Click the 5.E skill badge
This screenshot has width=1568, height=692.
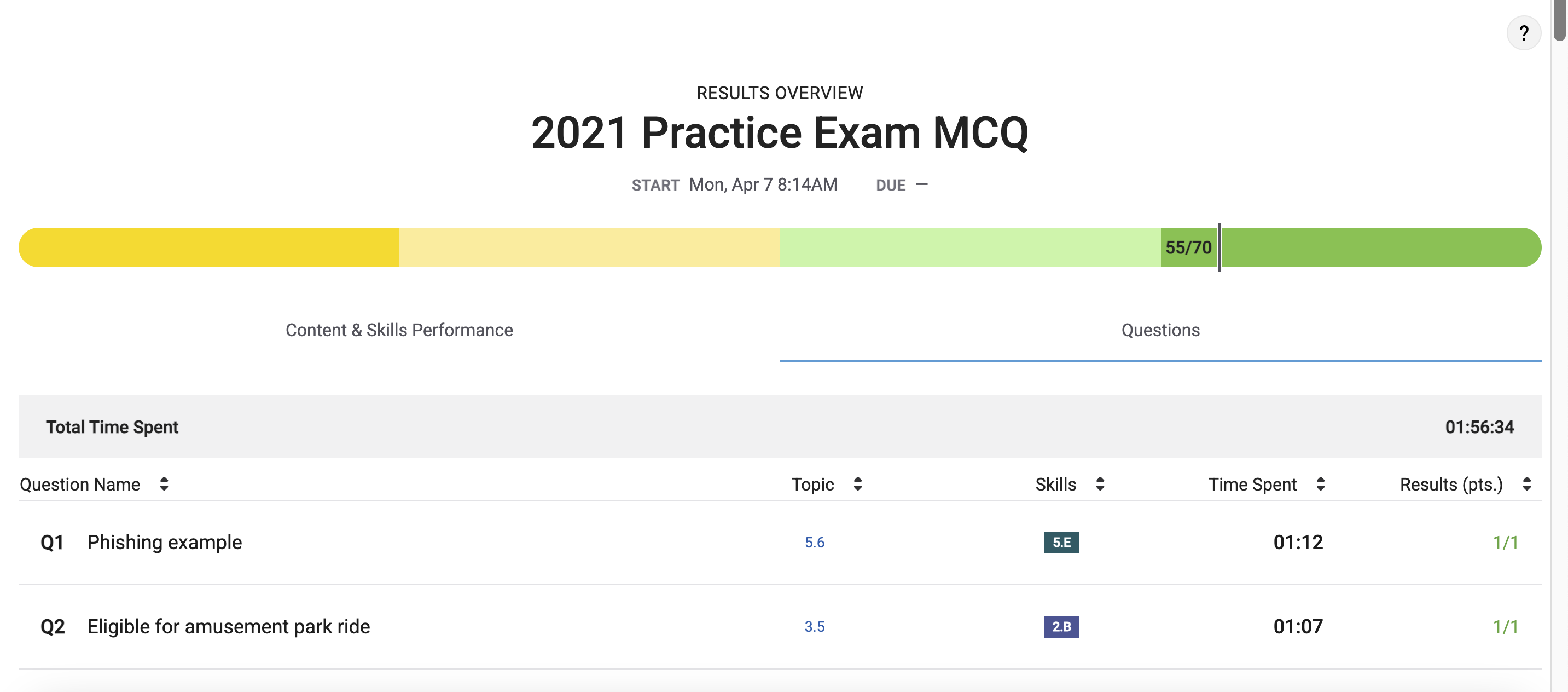pos(1061,542)
